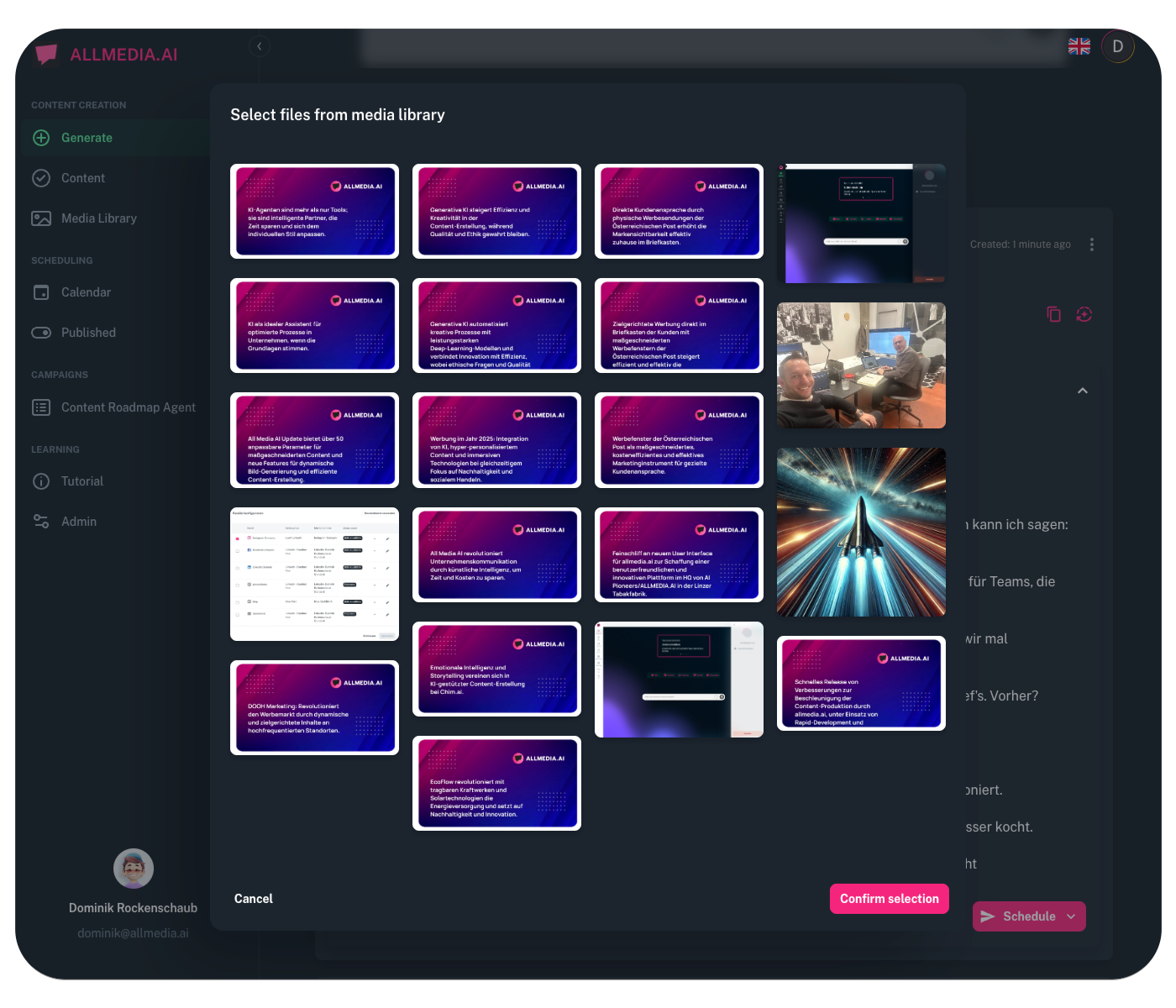This screenshot has width=1176, height=1008.
Task: Select the 'Feinschliff am neuen User Interface' image
Action: (x=679, y=554)
